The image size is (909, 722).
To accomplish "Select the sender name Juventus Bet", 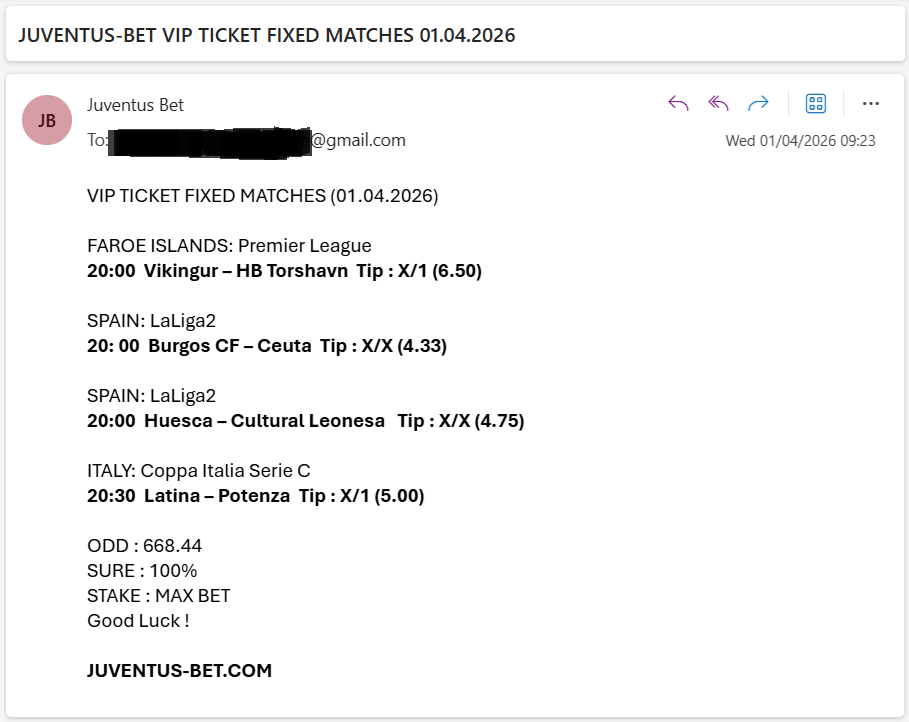I will pos(134,104).
